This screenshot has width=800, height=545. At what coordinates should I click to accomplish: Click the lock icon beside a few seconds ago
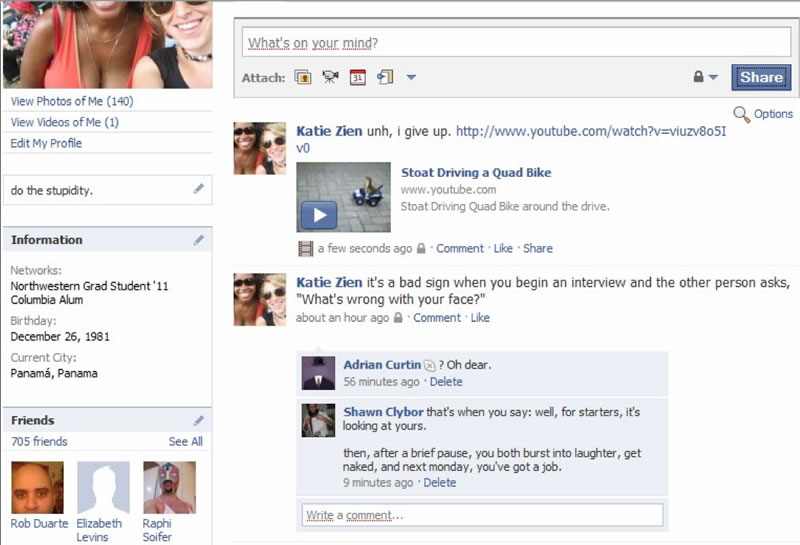[x=421, y=249]
